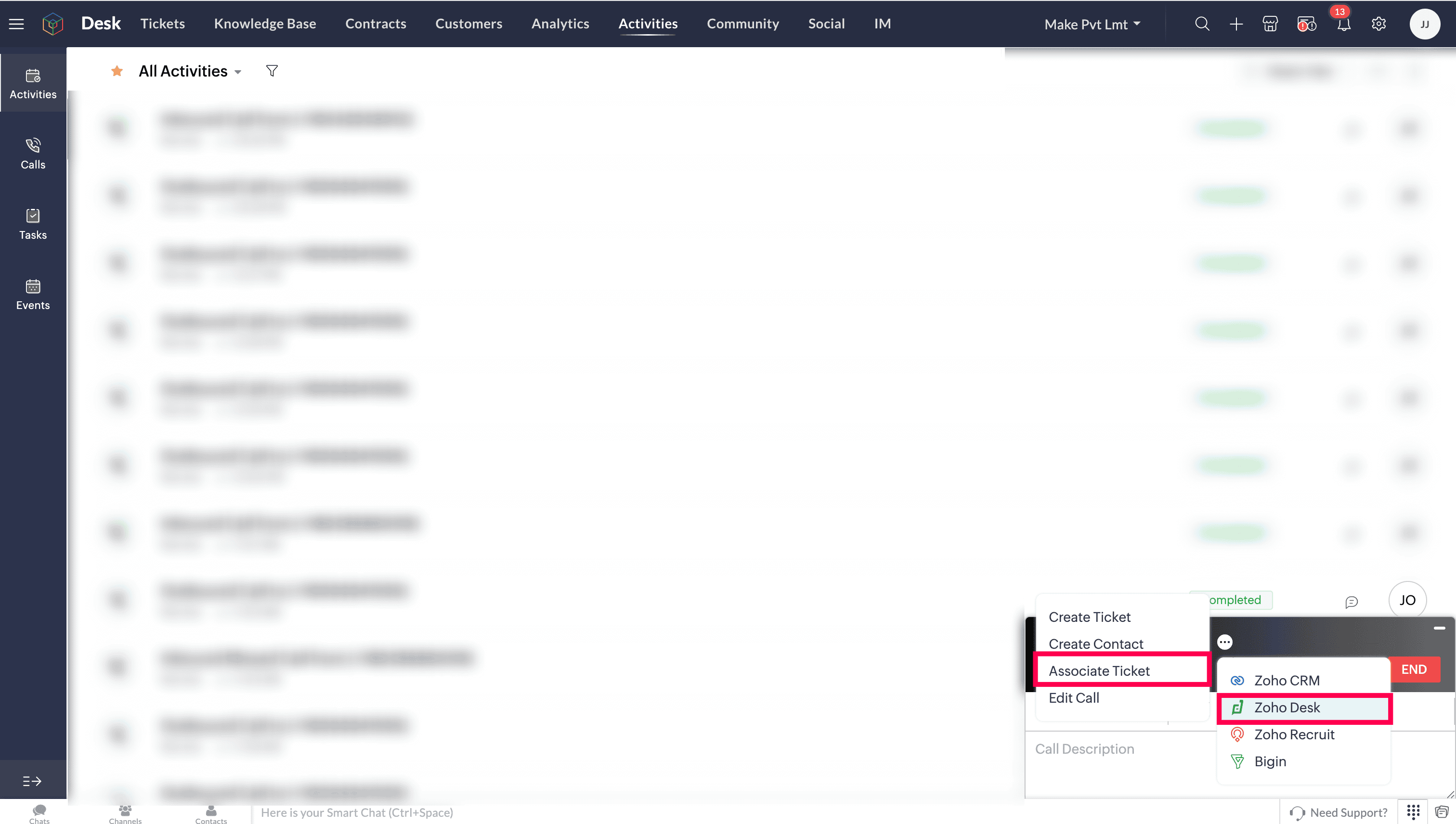Open the Events sidebar section
This screenshot has height=824, width=1456.
click(33, 294)
